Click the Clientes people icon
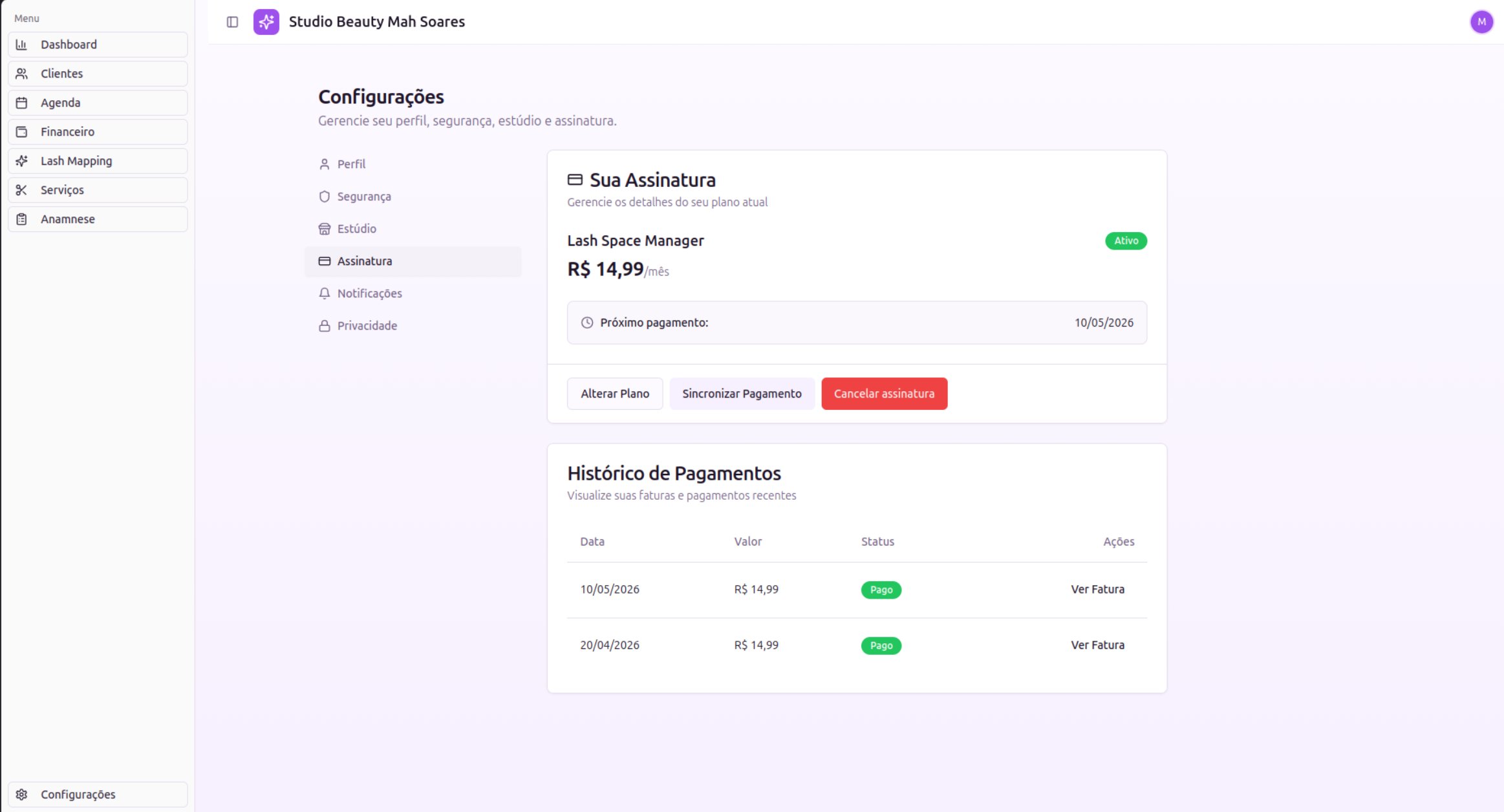The width and height of the screenshot is (1504, 812). point(21,74)
